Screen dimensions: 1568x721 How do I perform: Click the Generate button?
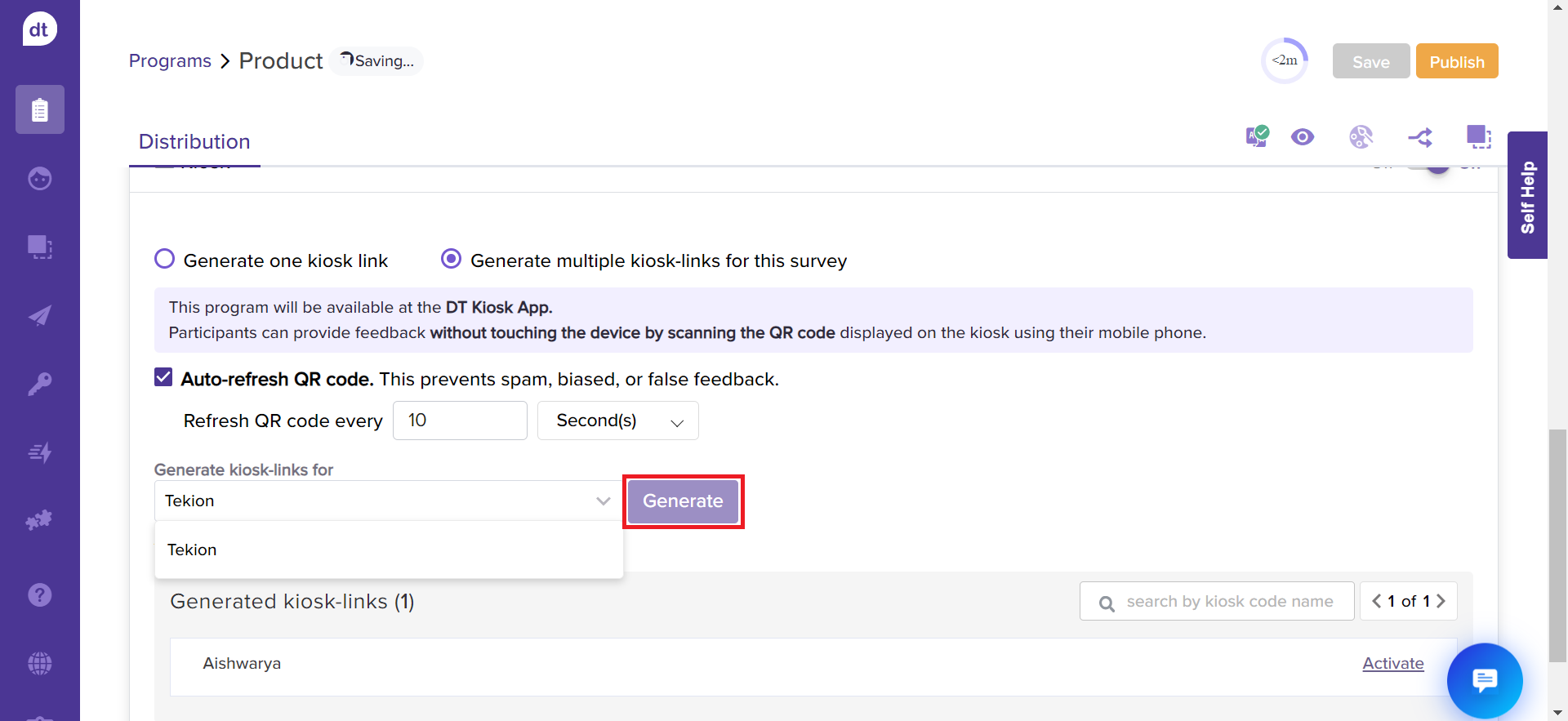683,501
